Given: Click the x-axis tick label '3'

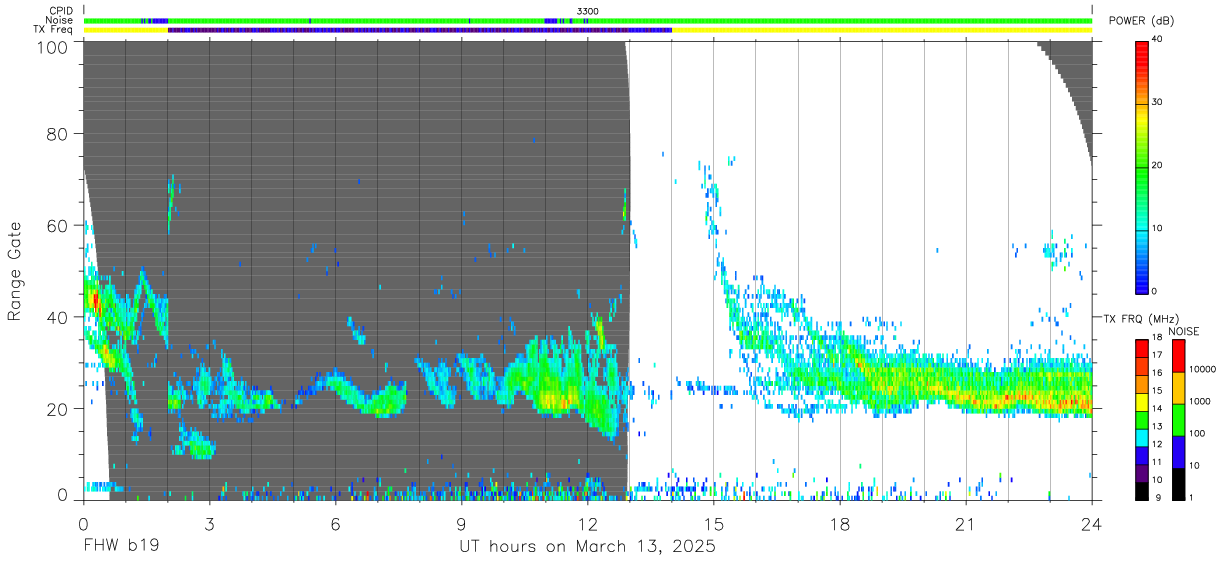Looking at the screenshot, I should click(x=209, y=524).
